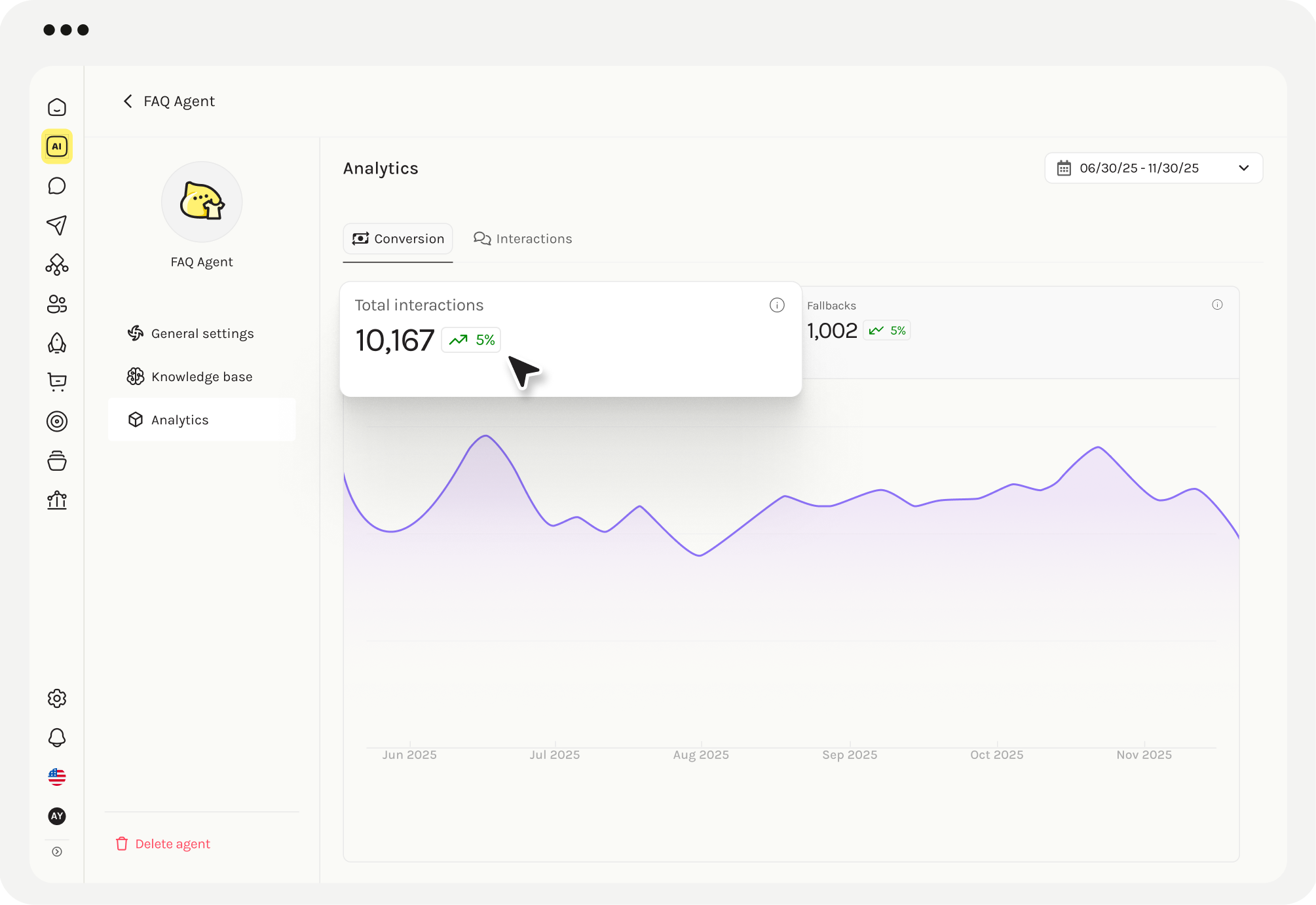Click Delete agent
Image resolution: width=1316 pixels, height=905 pixels.
[162, 843]
